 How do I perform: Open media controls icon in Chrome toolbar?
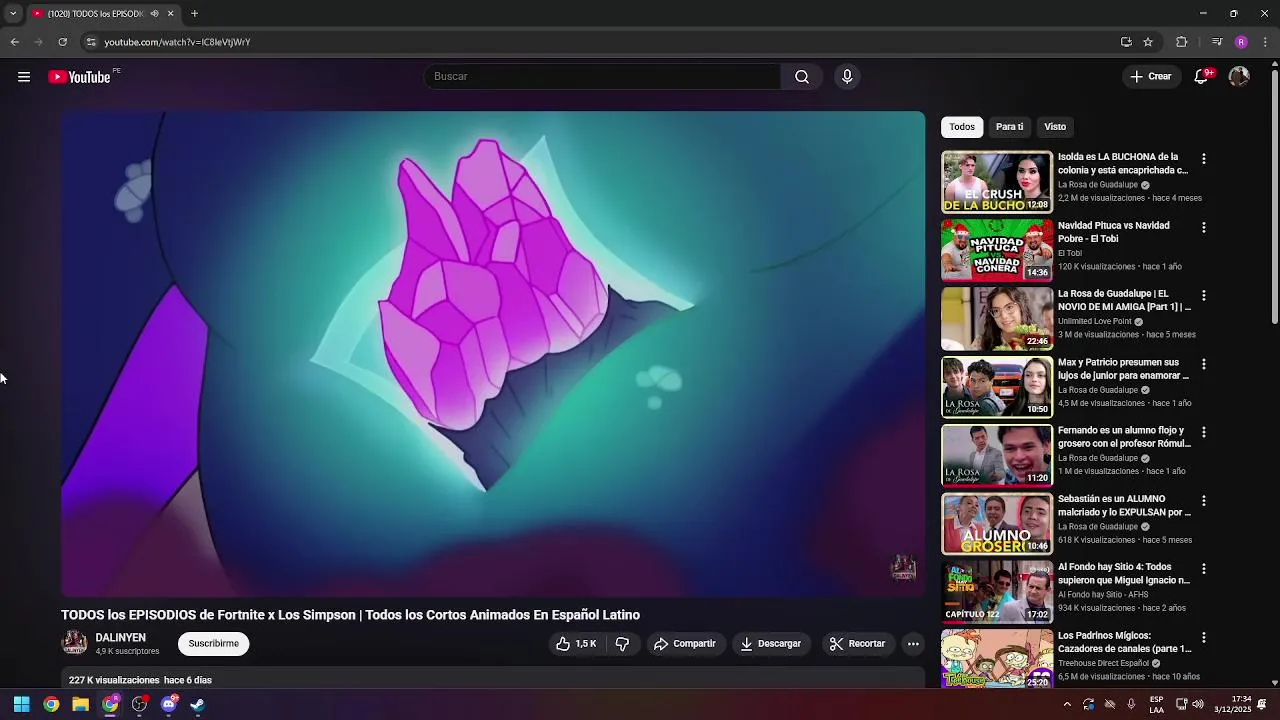1217,42
